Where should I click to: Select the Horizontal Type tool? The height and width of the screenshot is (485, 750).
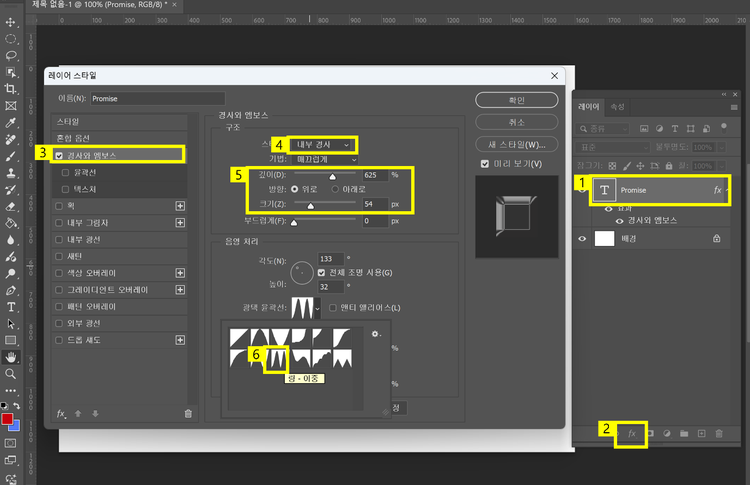(x=11, y=307)
